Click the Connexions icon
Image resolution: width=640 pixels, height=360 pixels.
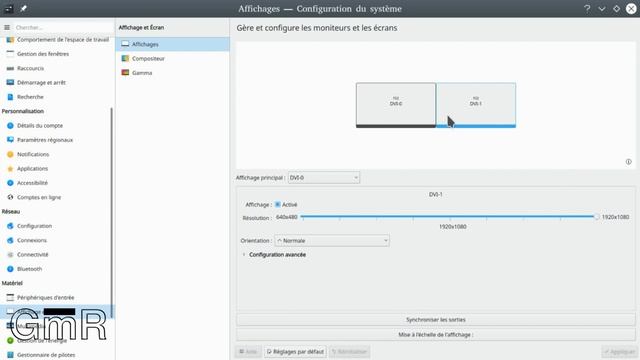(x=10, y=240)
